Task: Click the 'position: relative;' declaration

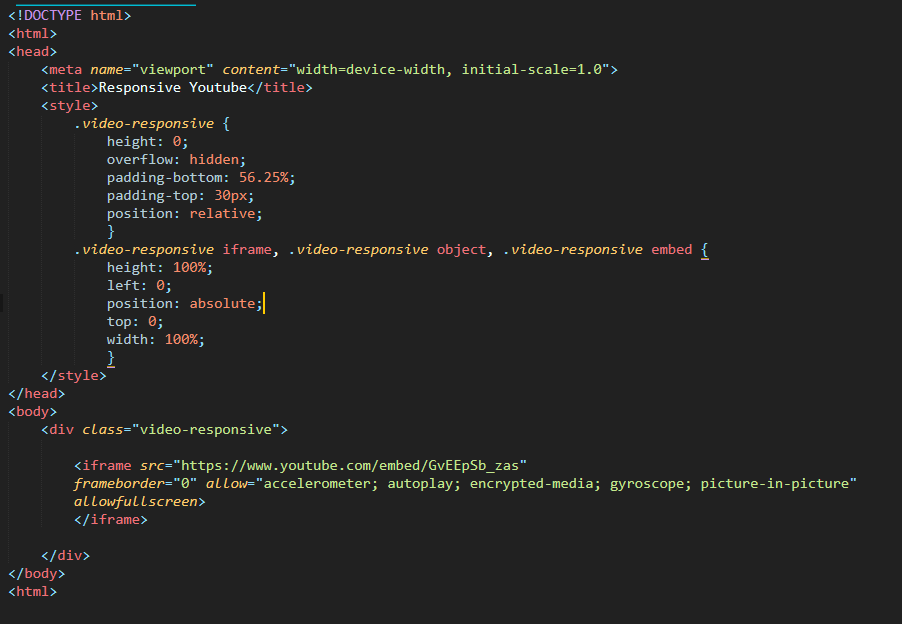Action: 184,214
